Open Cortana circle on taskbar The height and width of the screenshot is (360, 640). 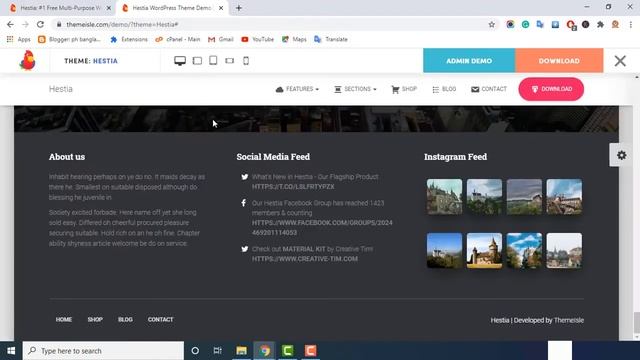click(x=195, y=351)
